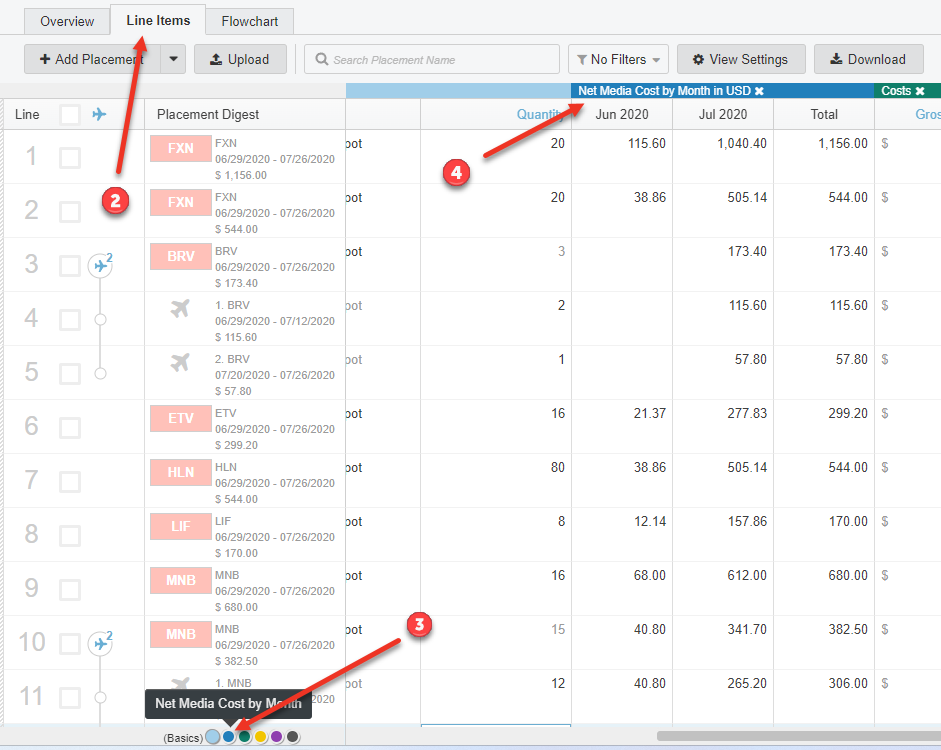Image resolution: width=941 pixels, height=750 pixels.
Task: Click the FXN vendor badge on line 1
Action: 181,149
